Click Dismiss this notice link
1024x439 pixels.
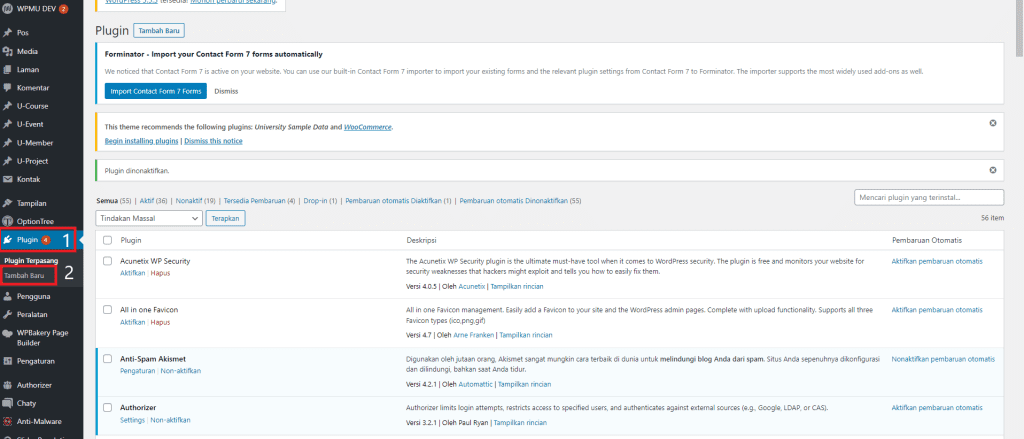click(214, 141)
